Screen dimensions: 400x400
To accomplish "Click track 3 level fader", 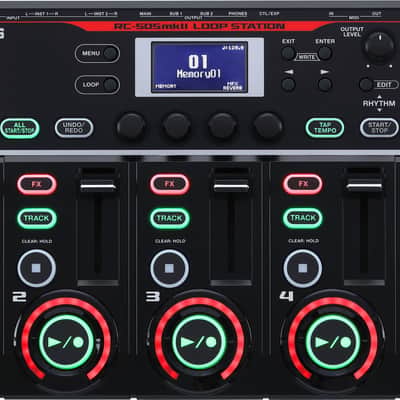I will click(231, 184).
